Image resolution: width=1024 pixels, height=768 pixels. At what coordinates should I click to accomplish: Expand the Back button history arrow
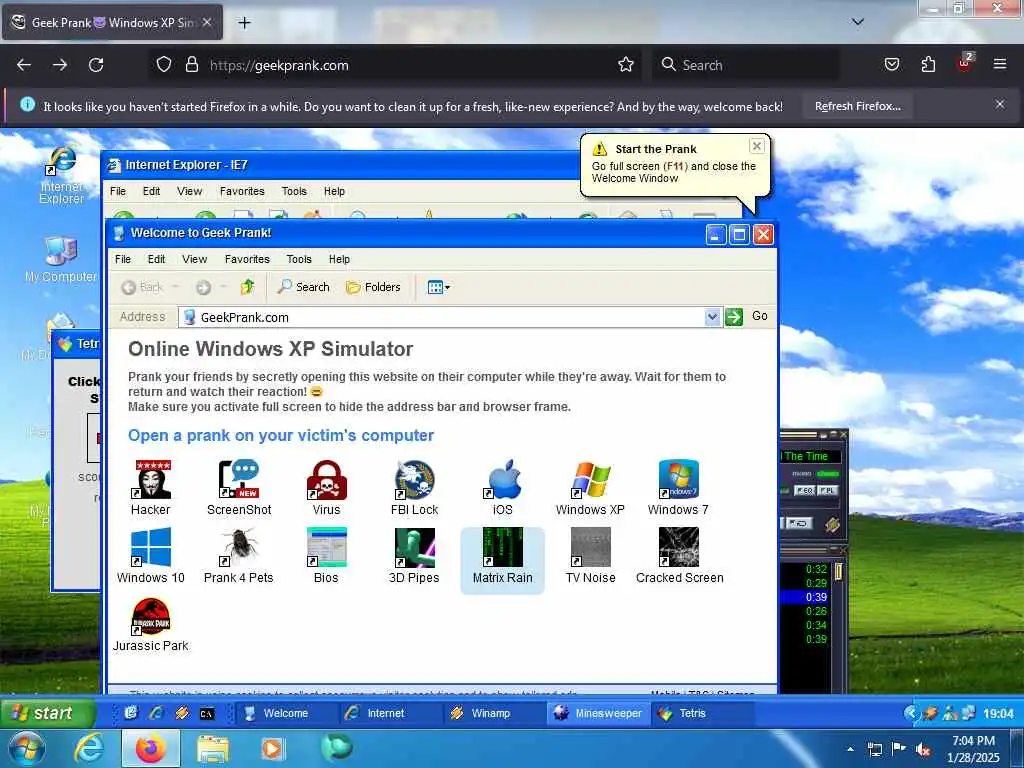click(x=175, y=287)
